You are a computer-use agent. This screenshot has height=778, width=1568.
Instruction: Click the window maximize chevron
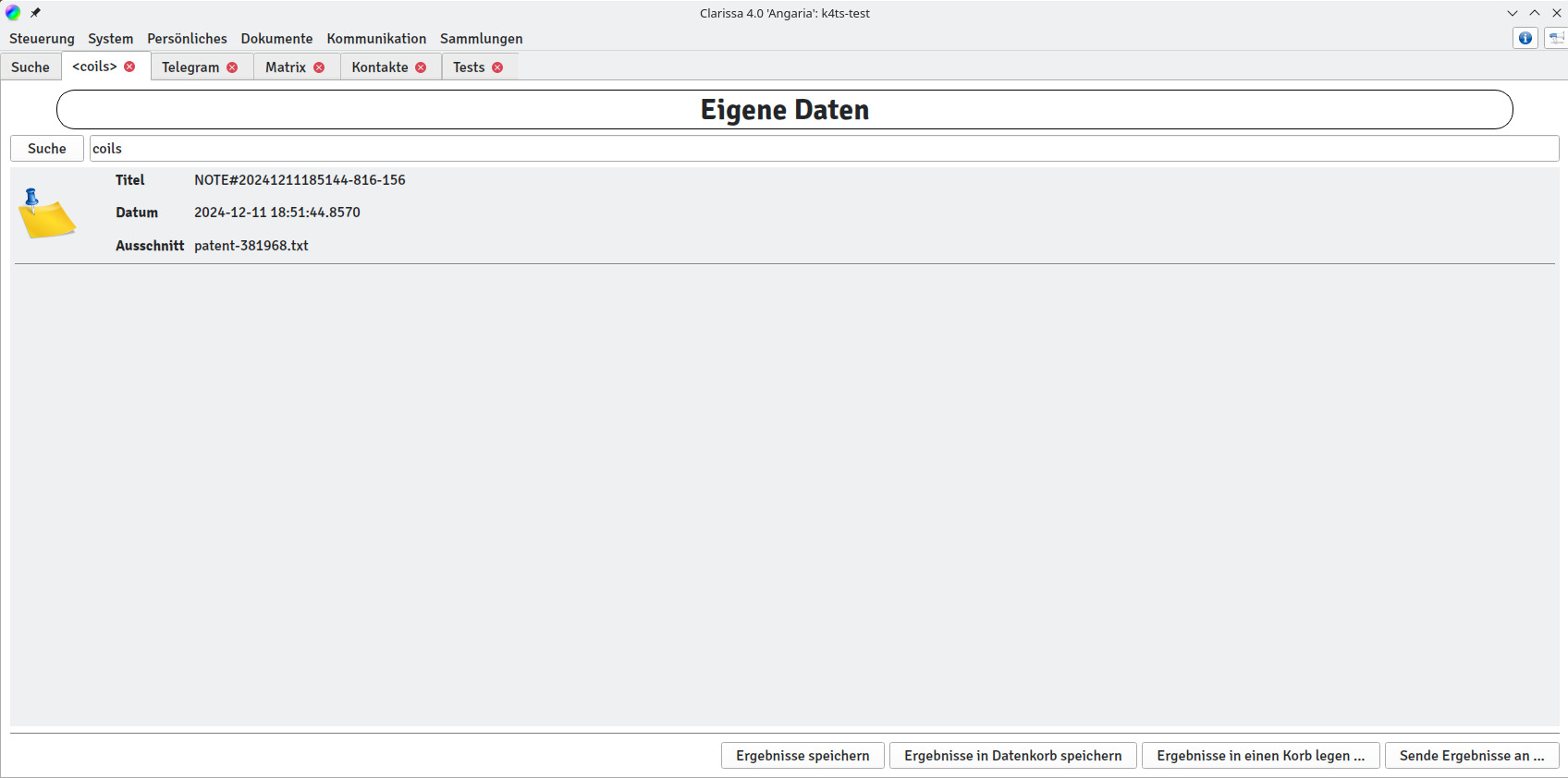tap(1535, 13)
